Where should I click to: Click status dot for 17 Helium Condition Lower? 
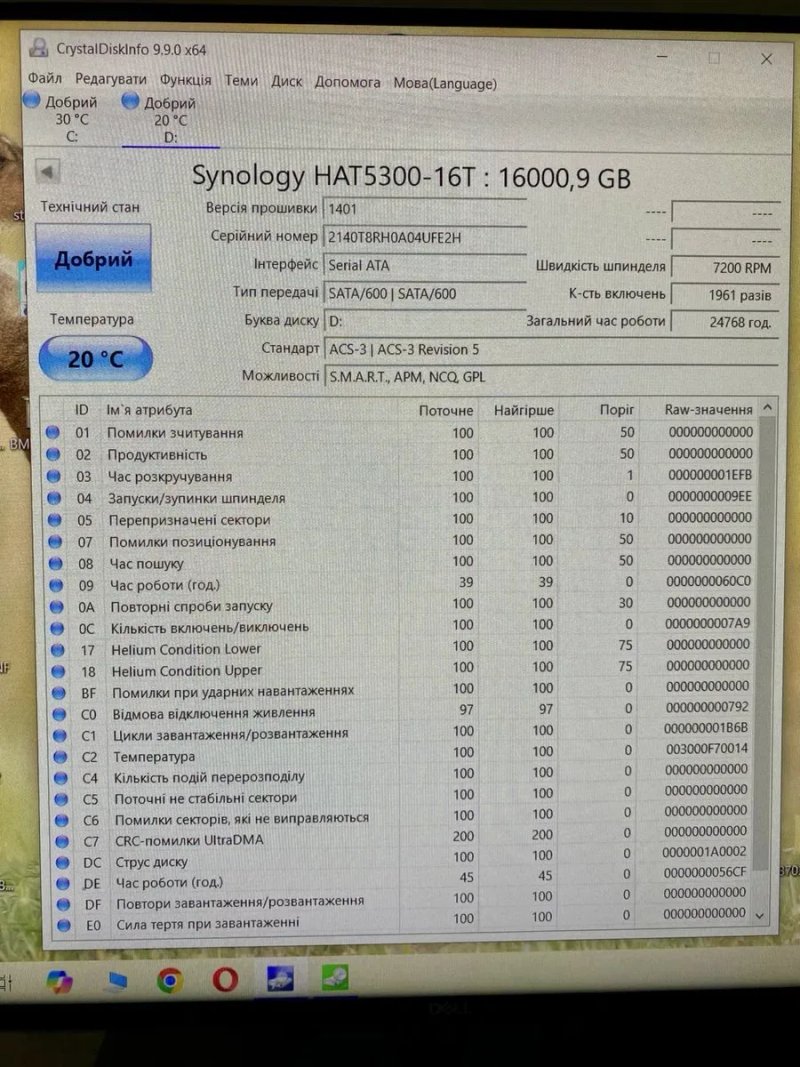[58, 650]
